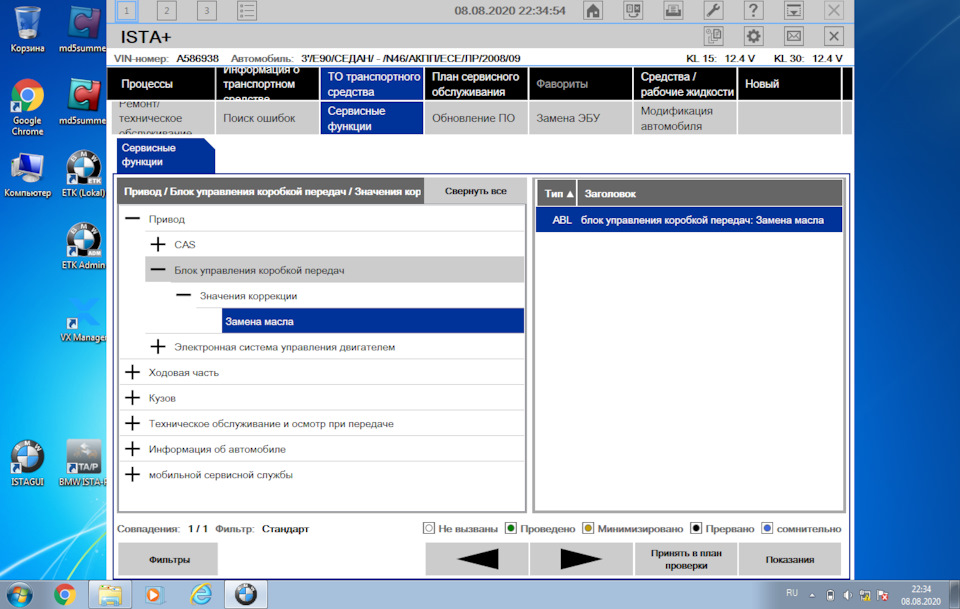Open Средства / рабочие жидкости tab
This screenshot has height=609, width=960.
685,84
